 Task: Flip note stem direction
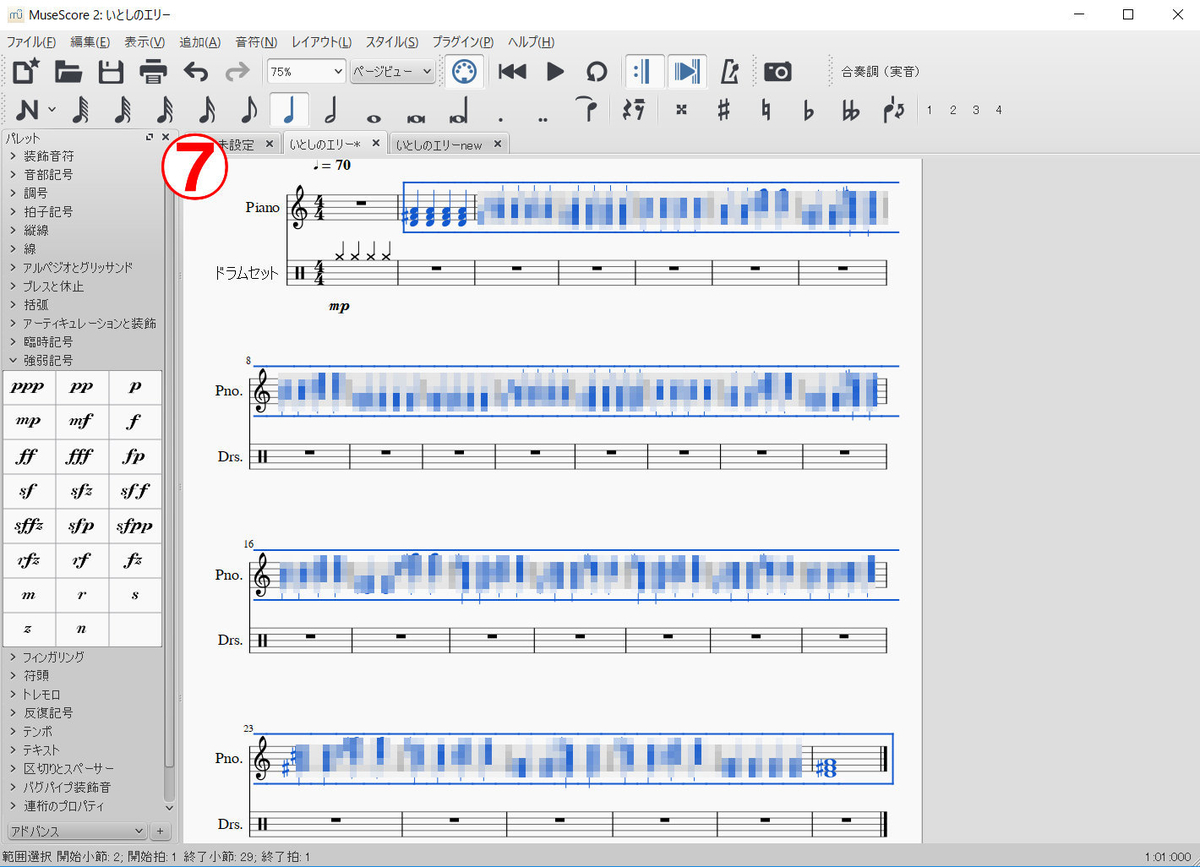(893, 110)
